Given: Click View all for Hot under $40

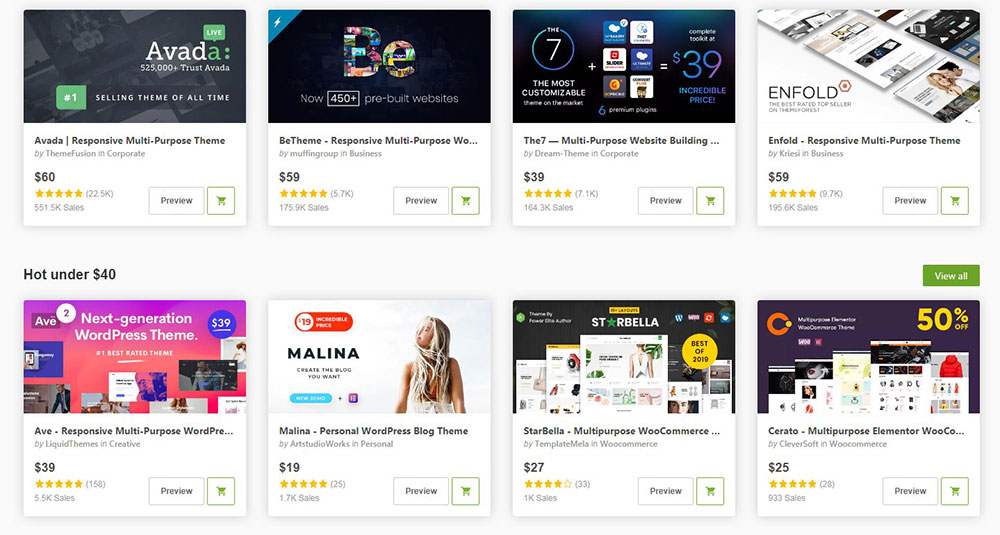Looking at the screenshot, I should [x=951, y=275].
